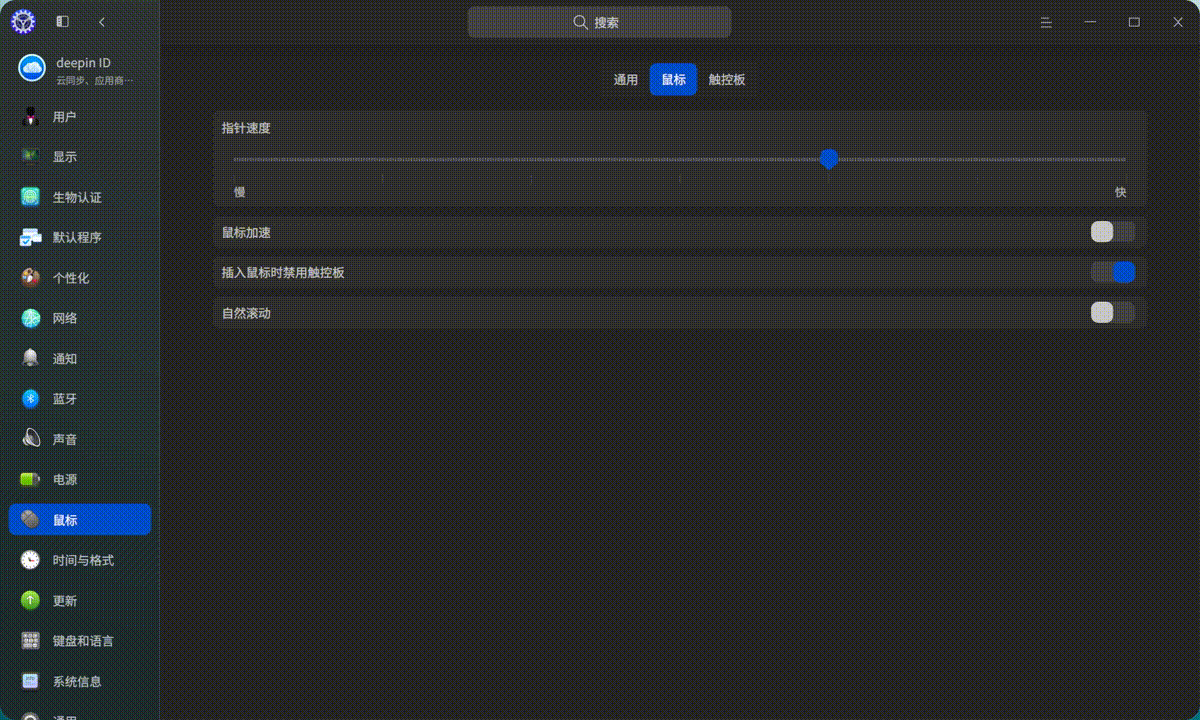Click the 指针速度 label

[246, 128]
